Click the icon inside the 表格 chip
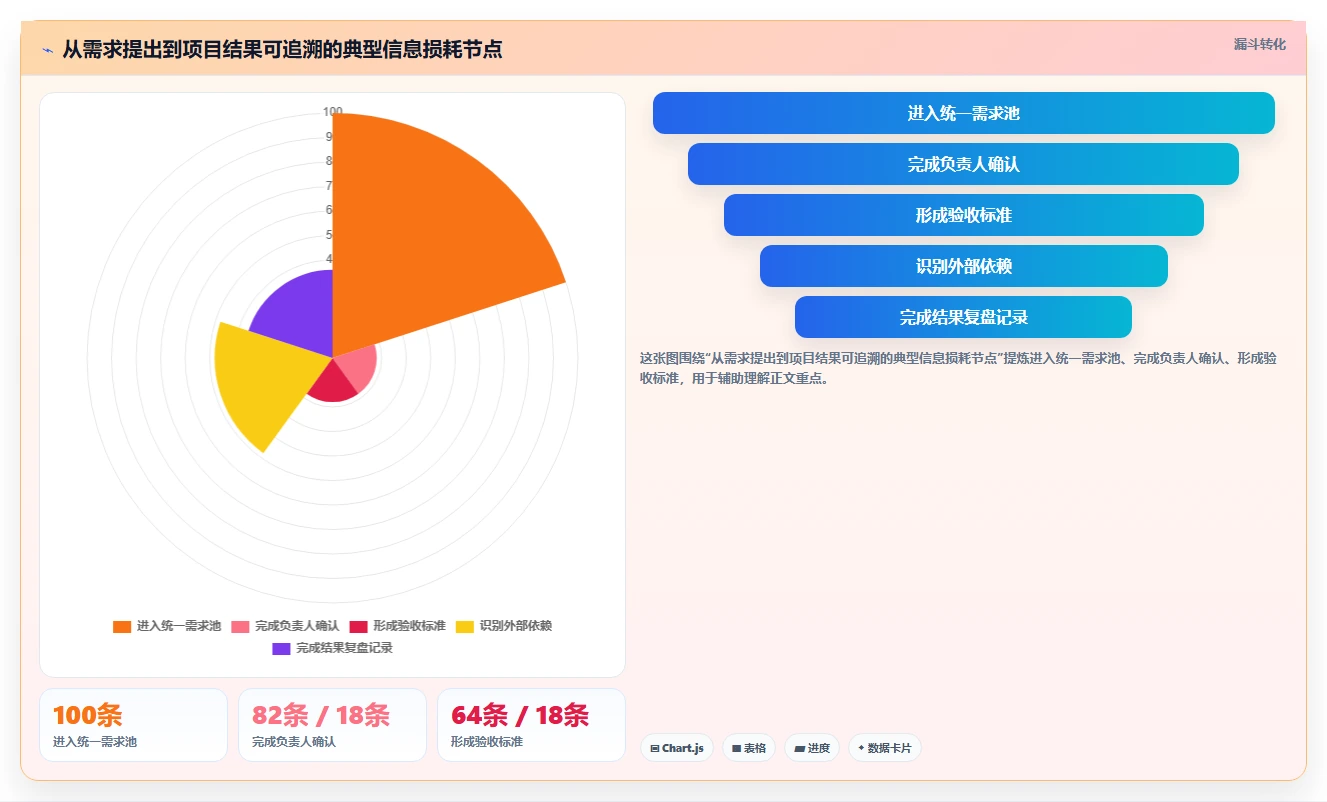 click(x=737, y=748)
